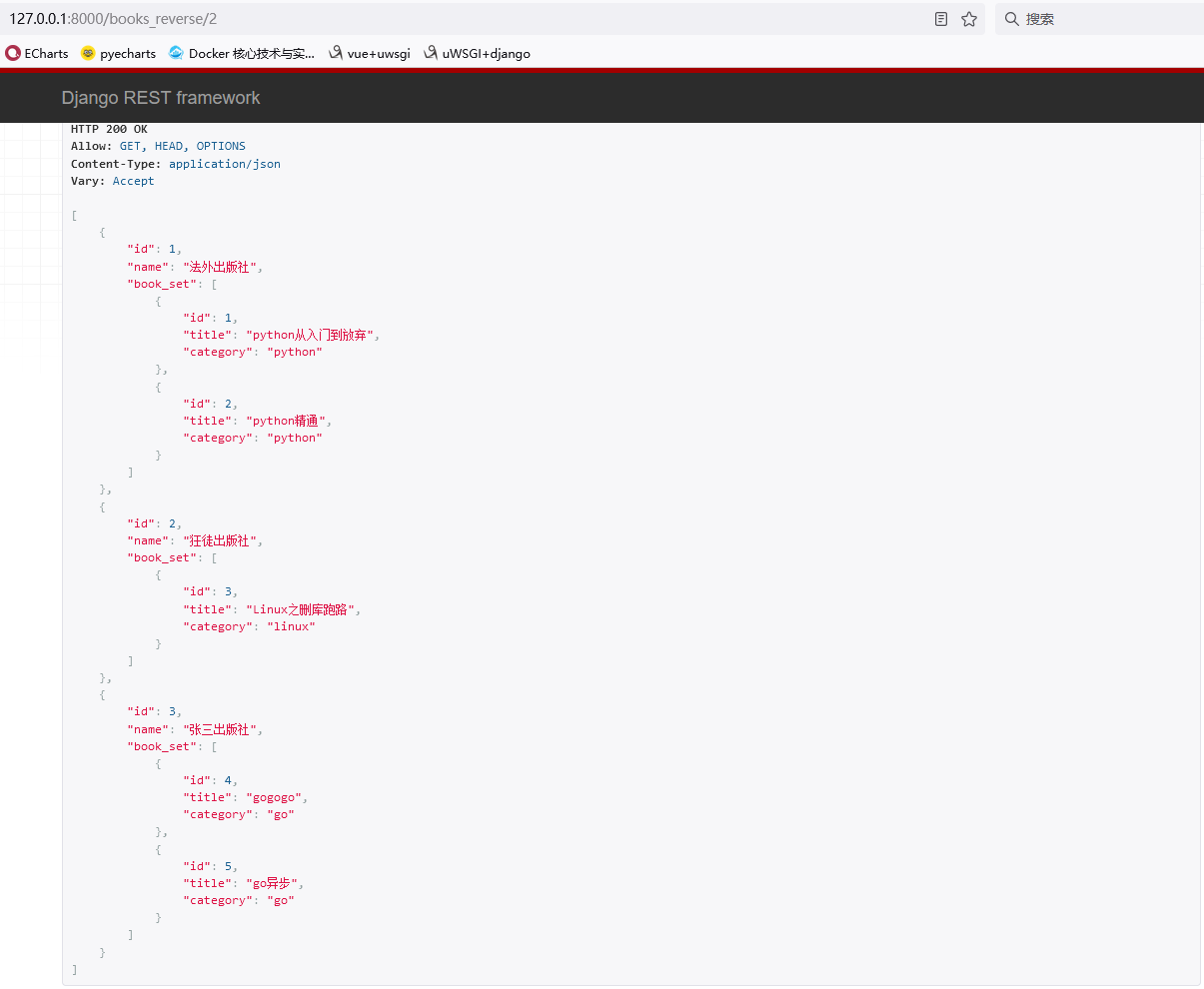Toggle reader view icon in address bar
The width and height of the screenshot is (1204, 989).
941,19
